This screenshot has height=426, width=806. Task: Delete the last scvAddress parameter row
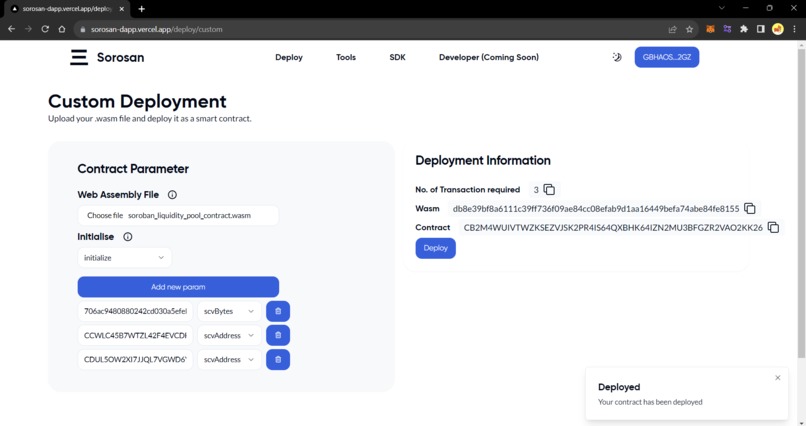coord(278,360)
